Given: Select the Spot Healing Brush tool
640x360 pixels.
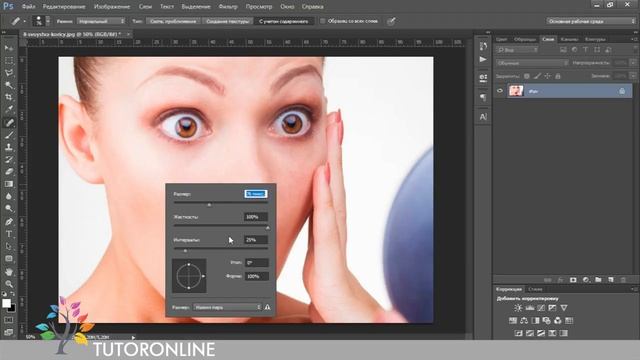Looking at the screenshot, I should (9, 122).
